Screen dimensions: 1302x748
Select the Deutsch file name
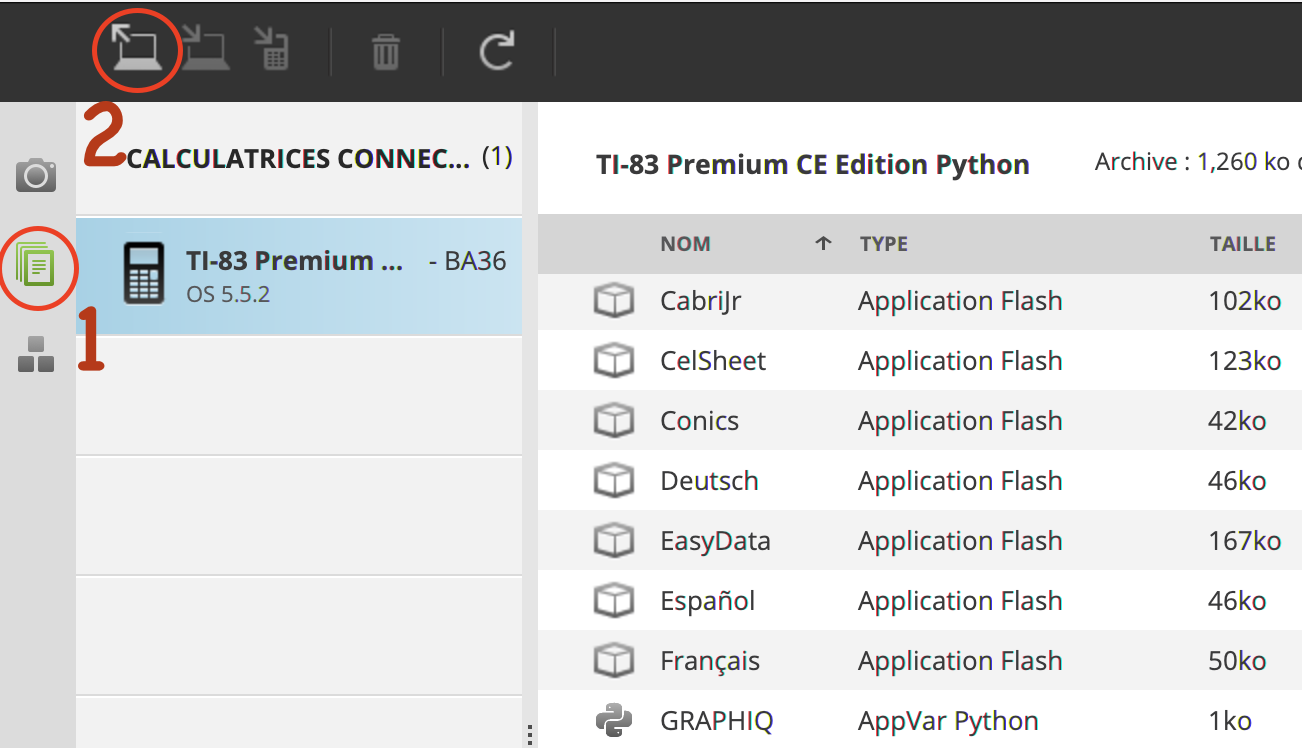(709, 481)
